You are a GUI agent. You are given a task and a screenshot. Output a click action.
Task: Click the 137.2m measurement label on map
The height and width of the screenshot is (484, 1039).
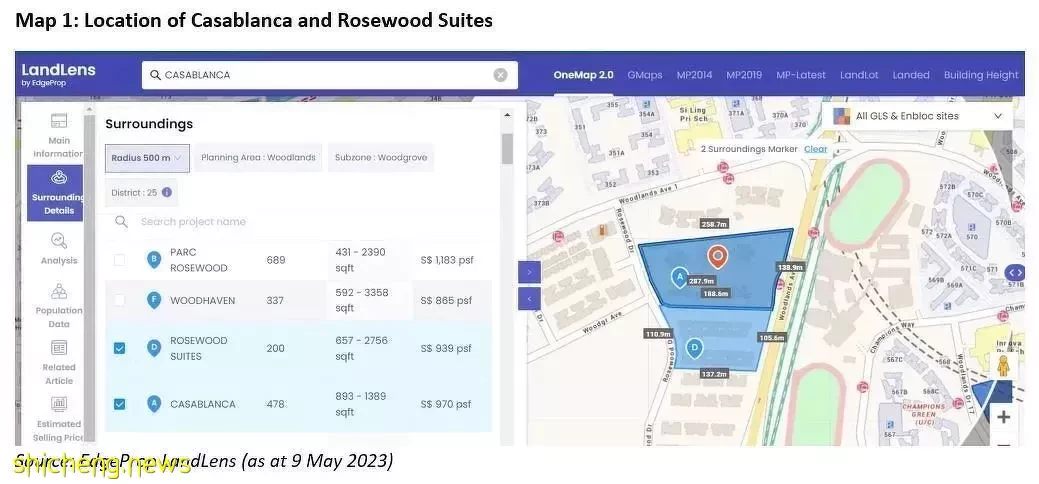tap(714, 374)
